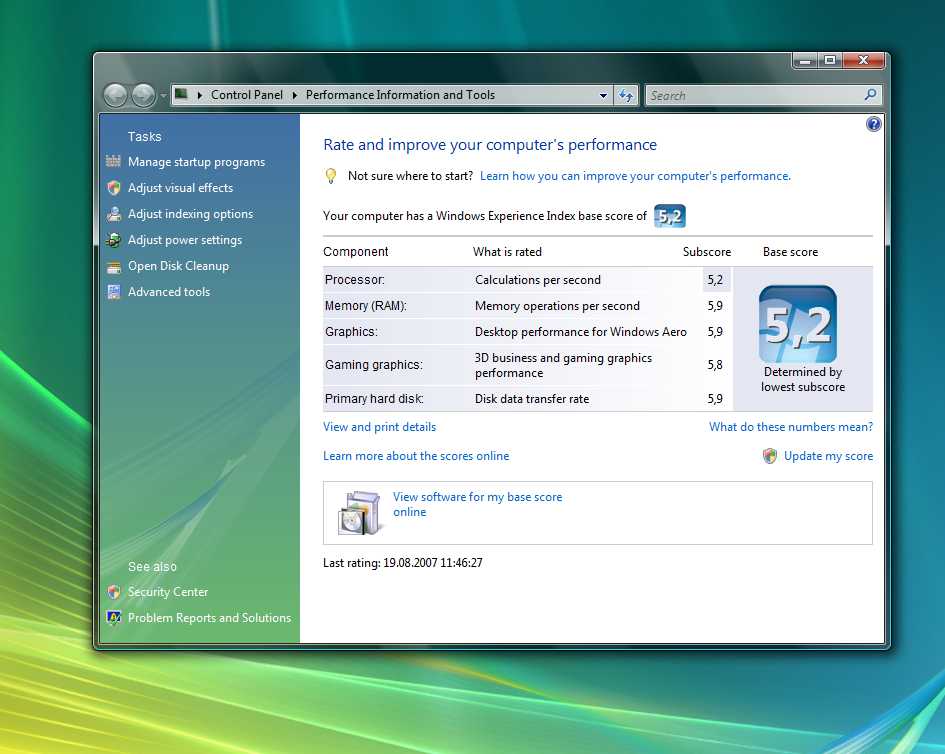Select the Gaming graphics row label
Image resolution: width=945 pixels, height=754 pixels.
pyautogui.click(x=374, y=365)
